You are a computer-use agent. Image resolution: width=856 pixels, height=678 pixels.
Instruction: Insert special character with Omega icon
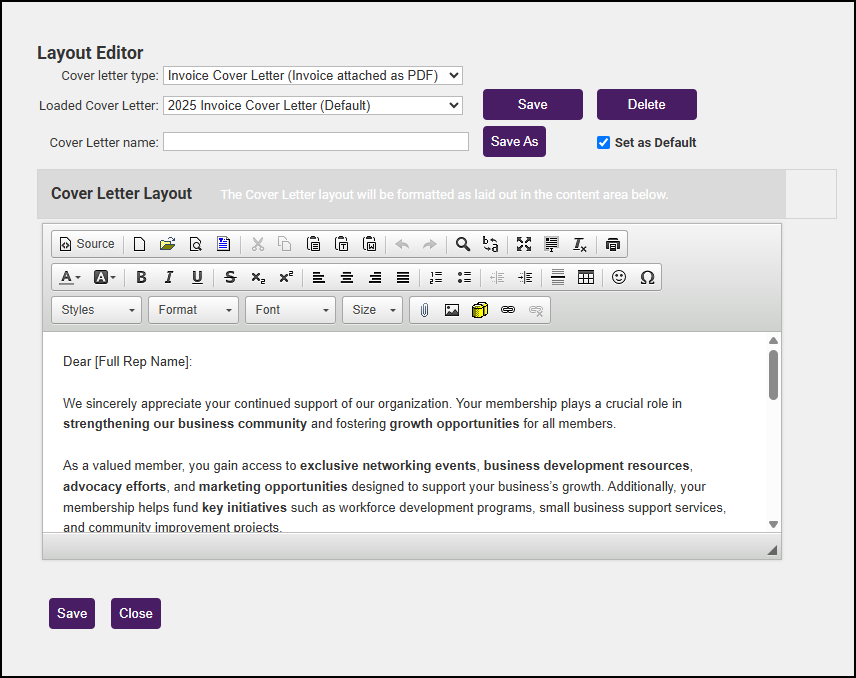point(647,277)
